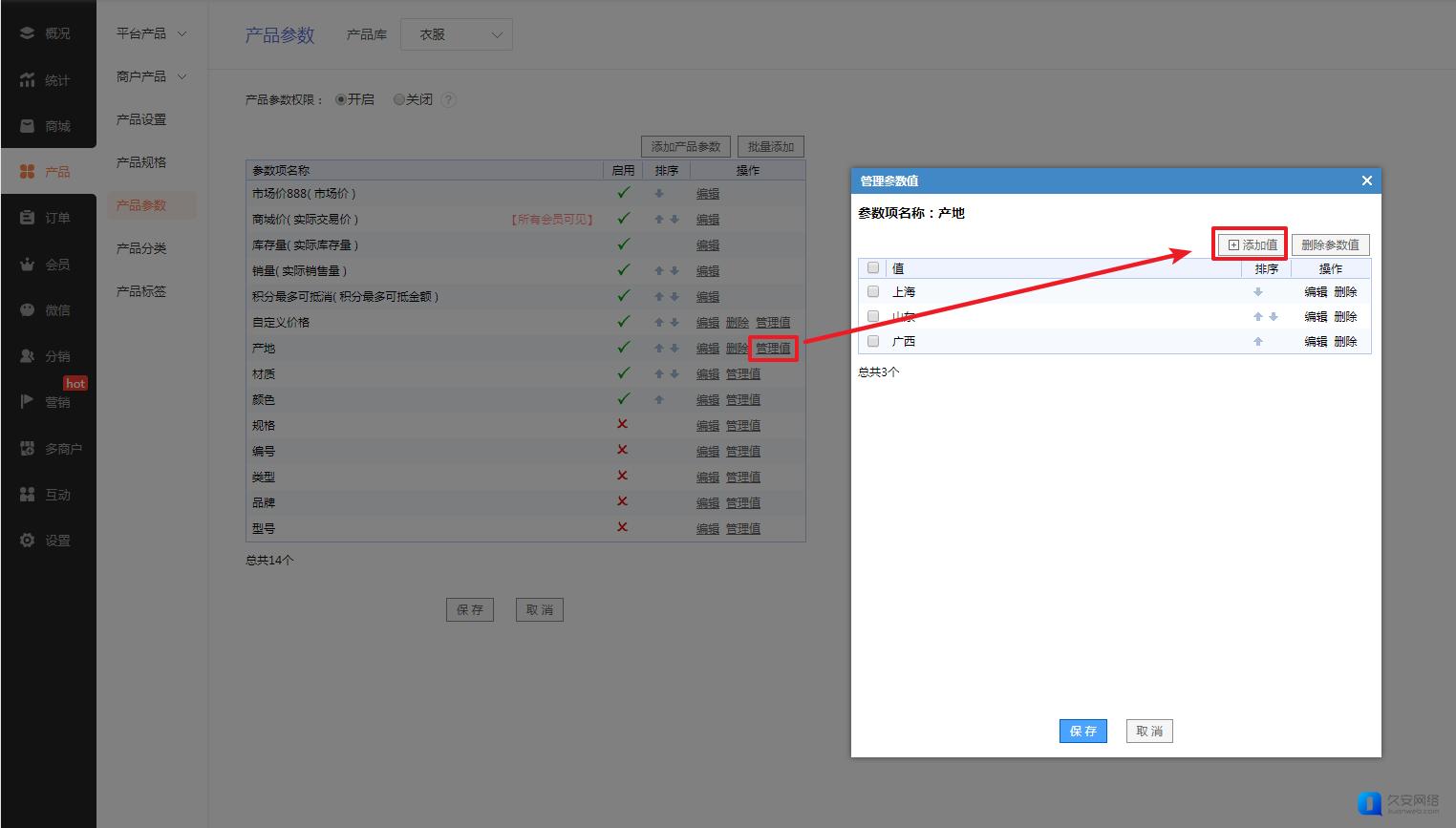The image size is (1456, 828).
Task: Toggle the select-all checkbox in value header
Action: 873,268
